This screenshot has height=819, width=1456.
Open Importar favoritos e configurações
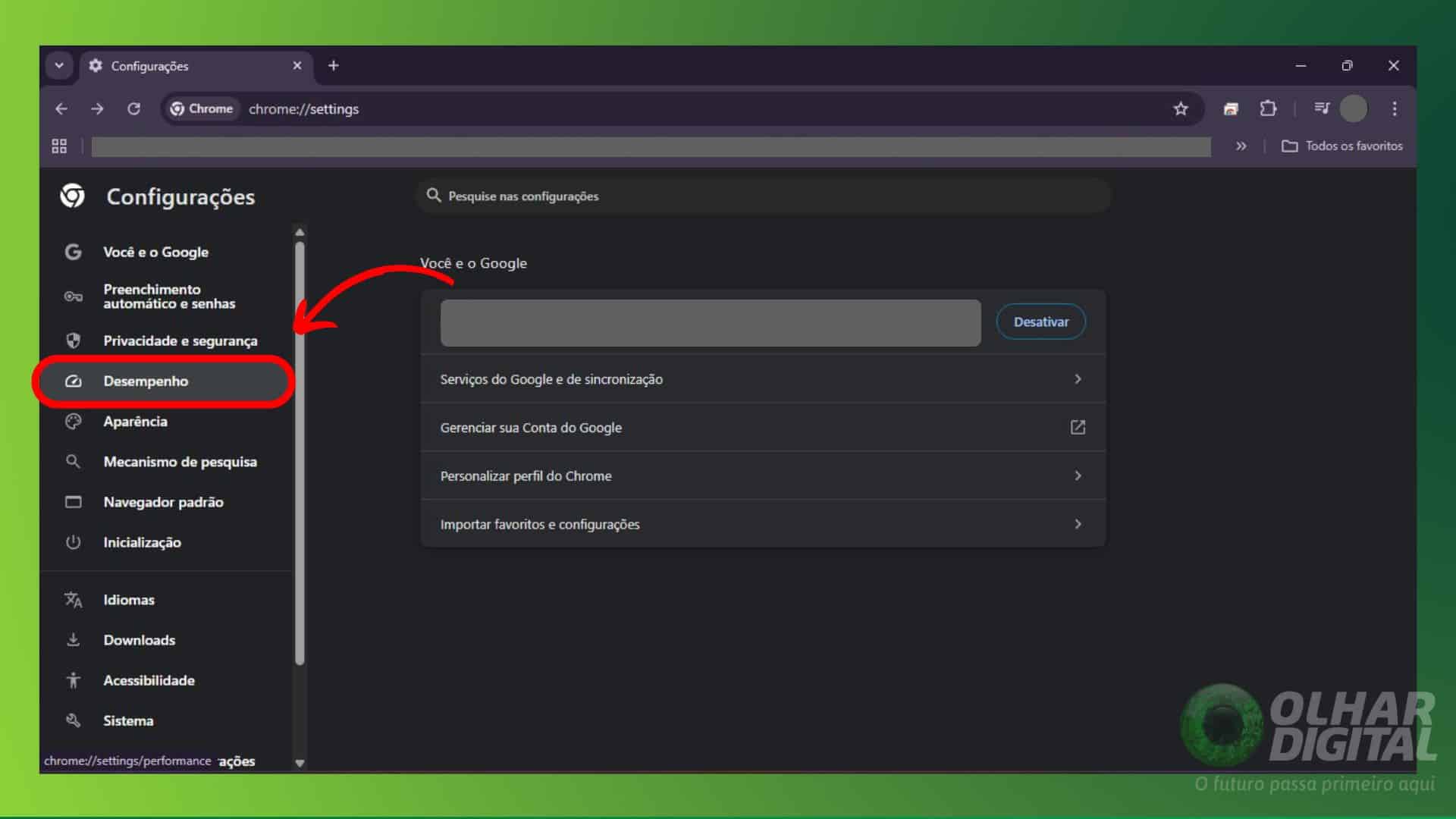pos(763,525)
